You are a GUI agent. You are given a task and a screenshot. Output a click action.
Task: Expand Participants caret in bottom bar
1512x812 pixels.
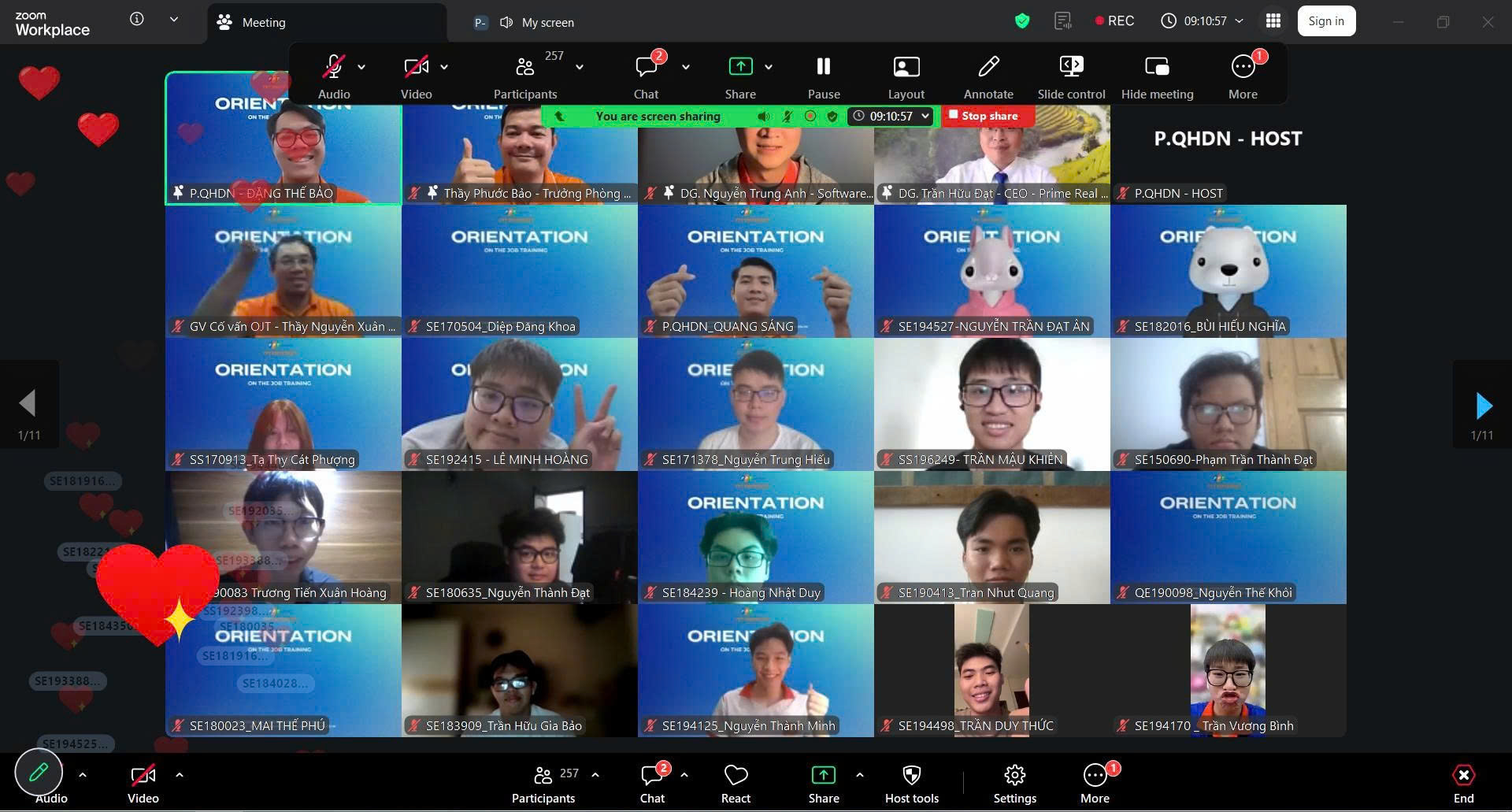pos(595,775)
